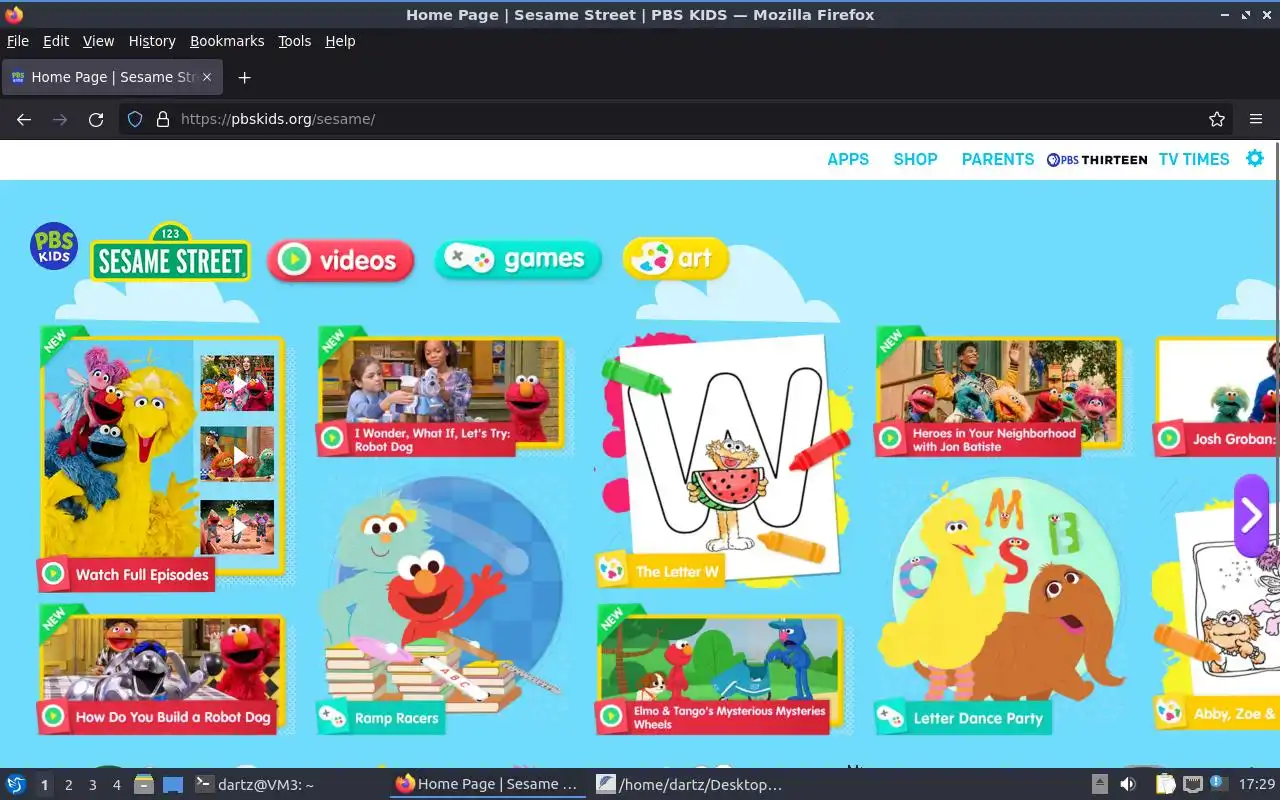The image size is (1280, 800).
Task: Click the PBS Kids logo
Action: pyautogui.click(x=54, y=246)
